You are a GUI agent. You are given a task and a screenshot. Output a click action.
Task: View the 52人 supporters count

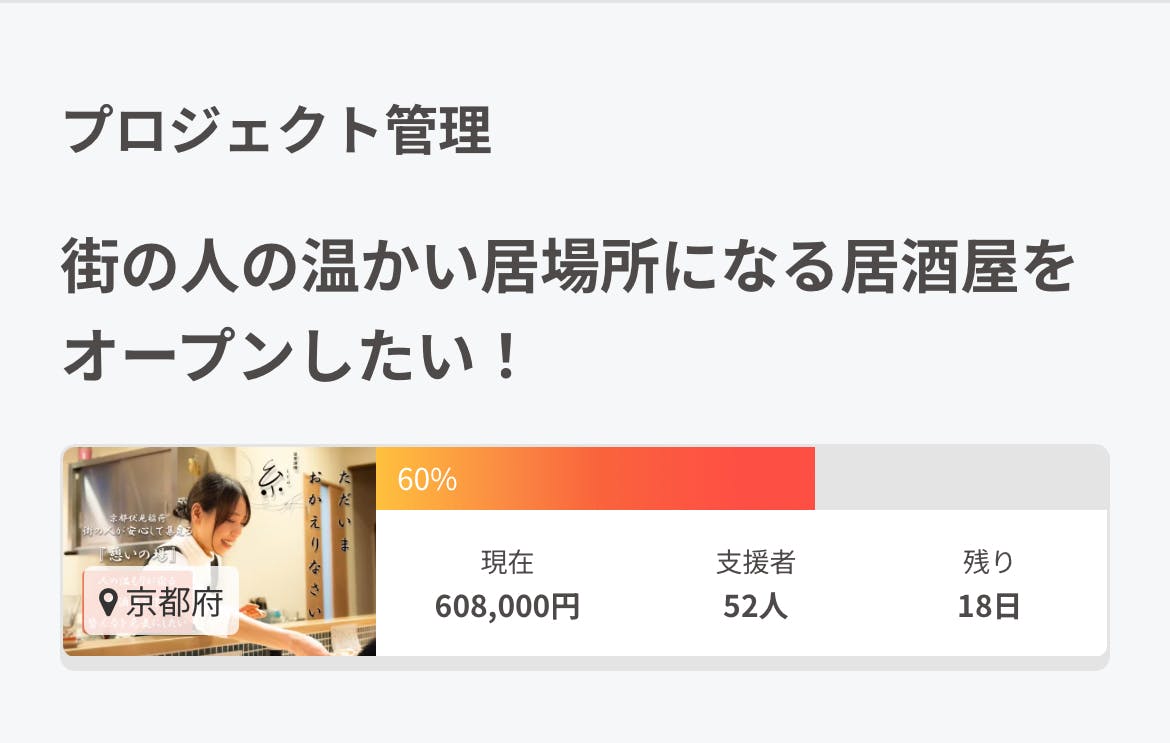[755, 606]
